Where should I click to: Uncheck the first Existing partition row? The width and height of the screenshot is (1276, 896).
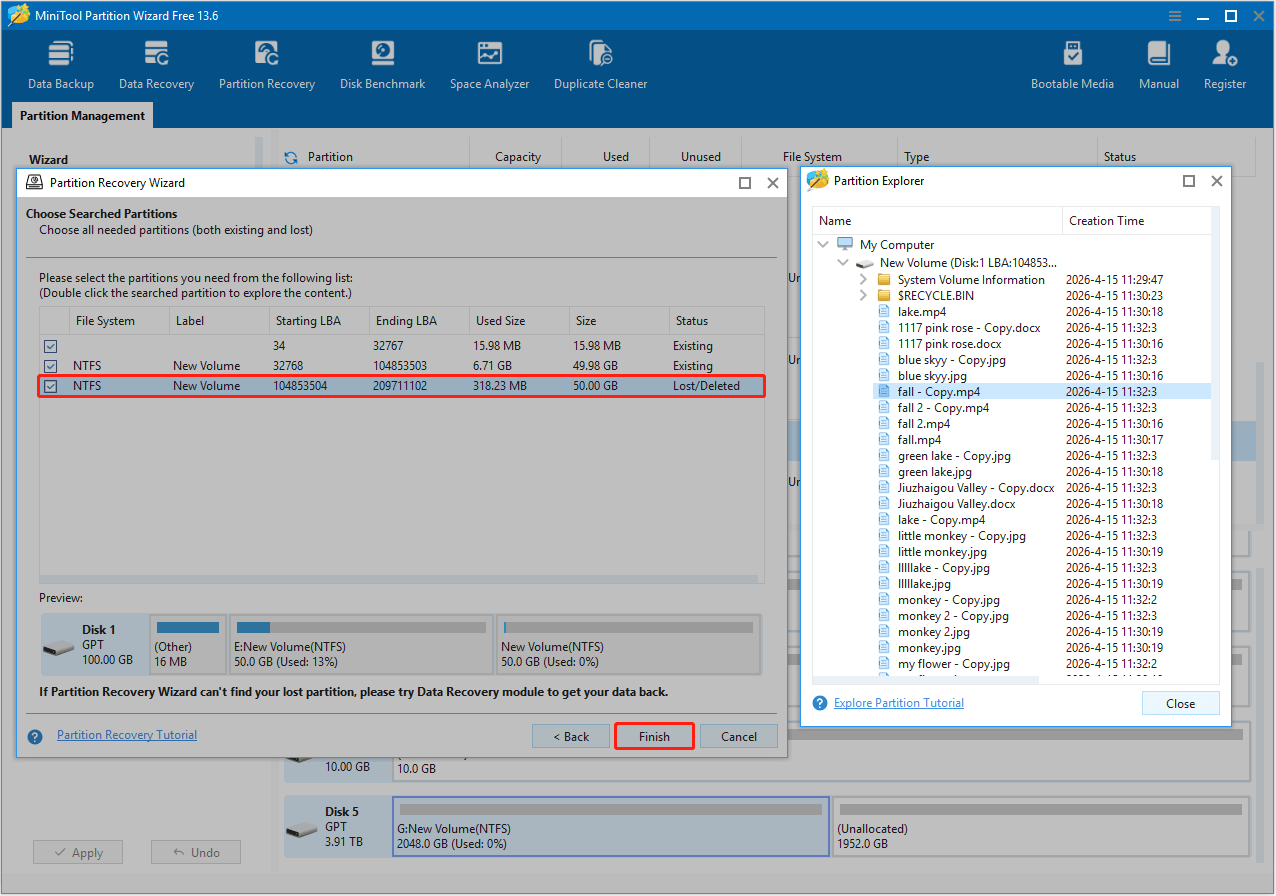(50, 345)
